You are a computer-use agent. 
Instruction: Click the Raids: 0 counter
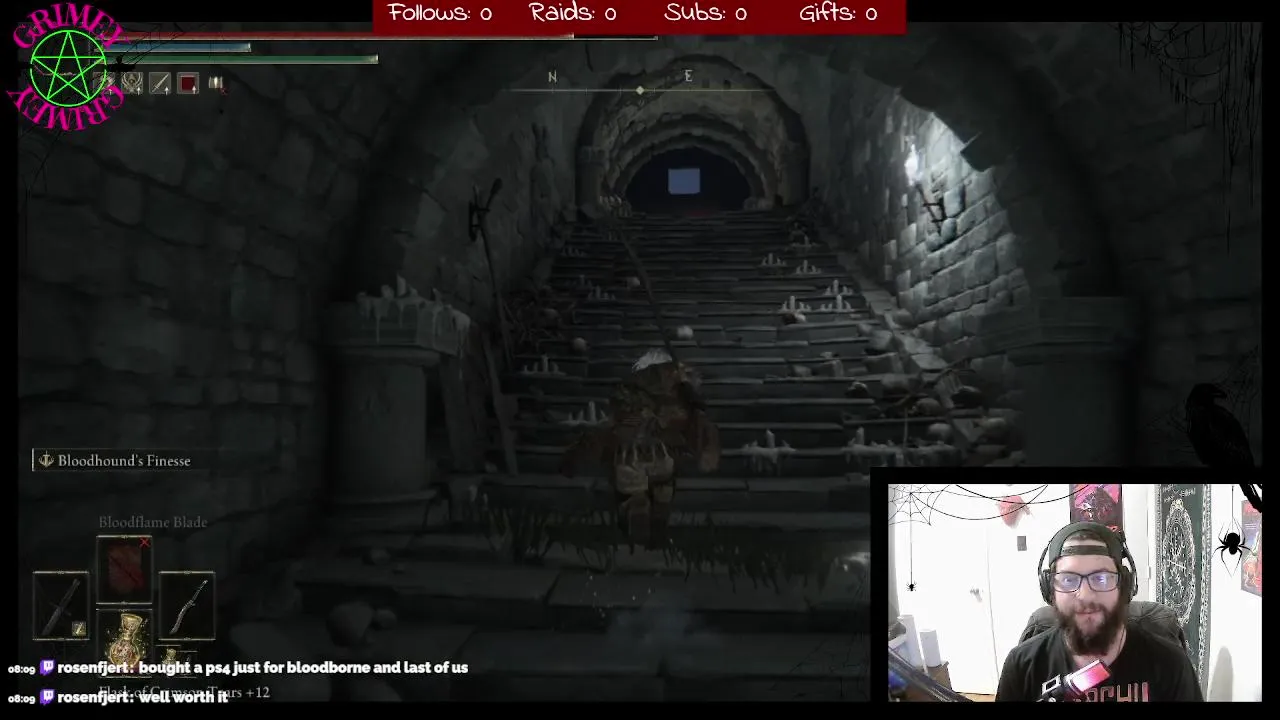[x=573, y=13]
